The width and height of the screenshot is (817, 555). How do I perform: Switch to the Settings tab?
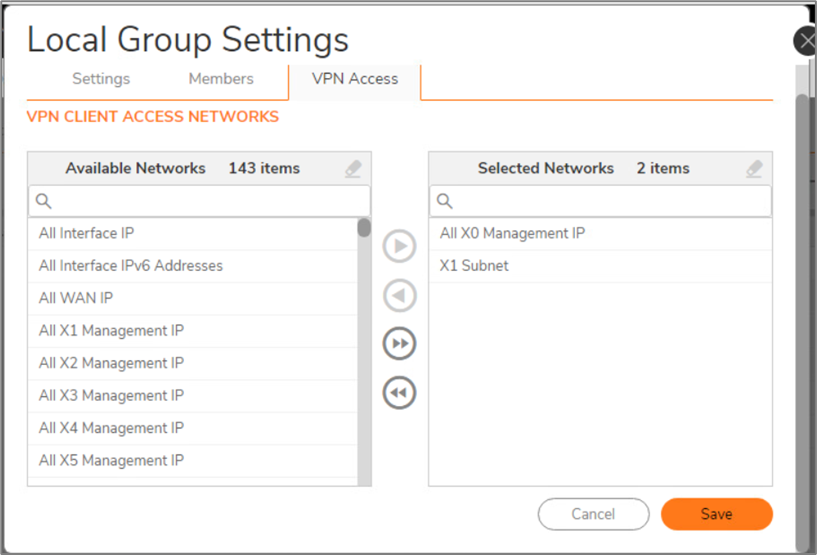coord(101,79)
